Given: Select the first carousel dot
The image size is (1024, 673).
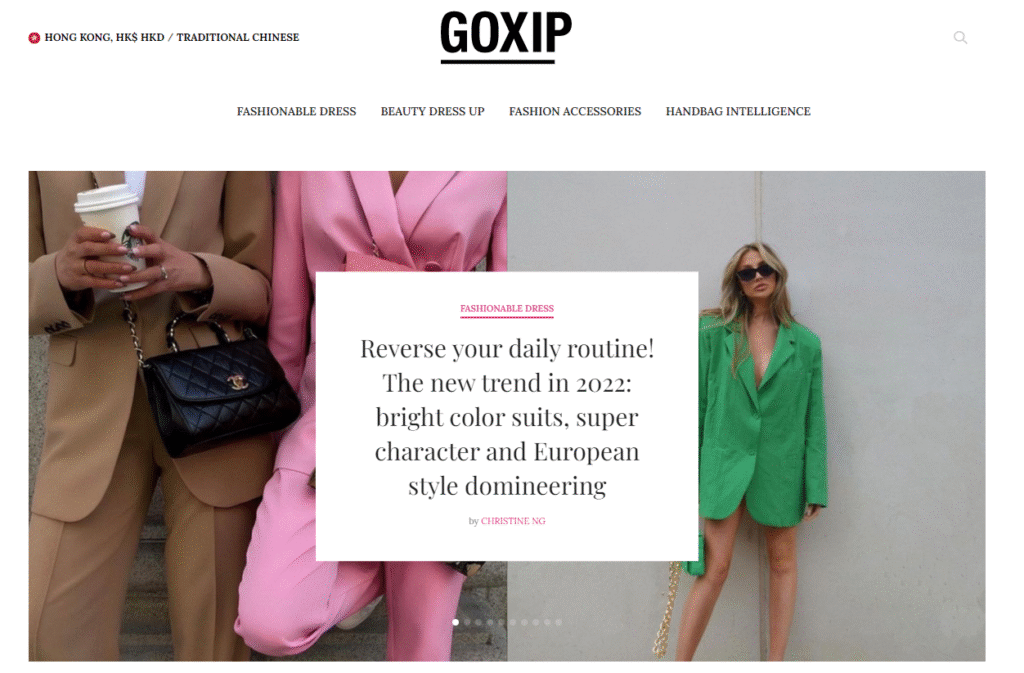Looking at the screenshot, I should point(456,622).
